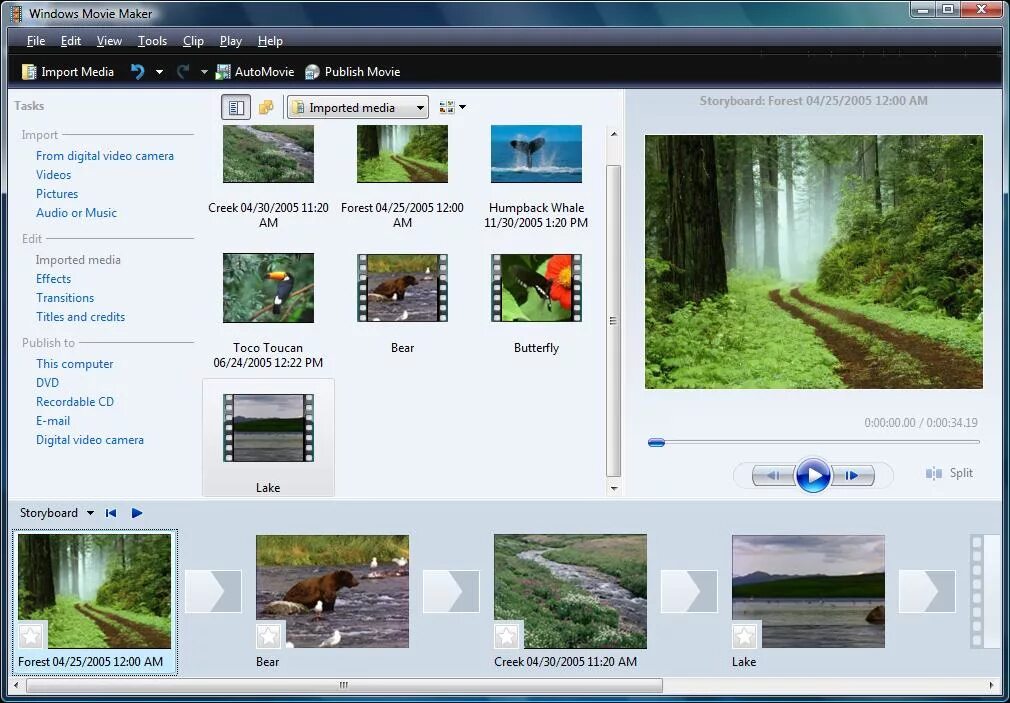Click the Undo arrow icon
This screenshot has height=703, width=1010.
click(x=137, y=72)
